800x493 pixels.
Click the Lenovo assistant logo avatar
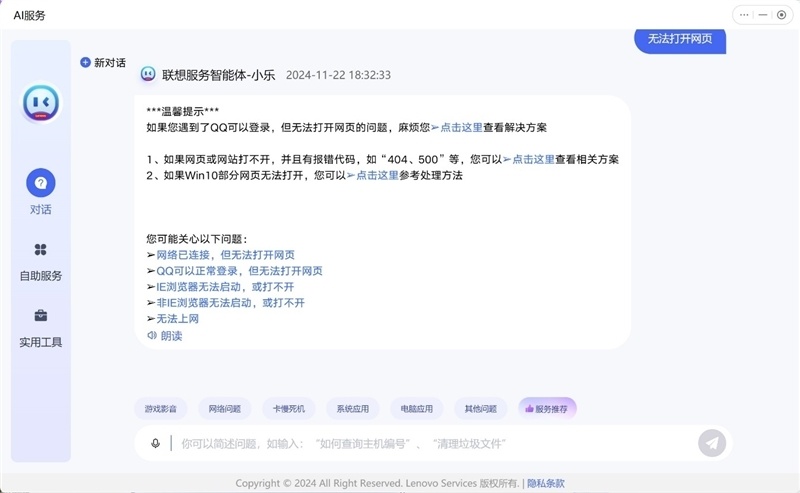click(x=41, y=102)
